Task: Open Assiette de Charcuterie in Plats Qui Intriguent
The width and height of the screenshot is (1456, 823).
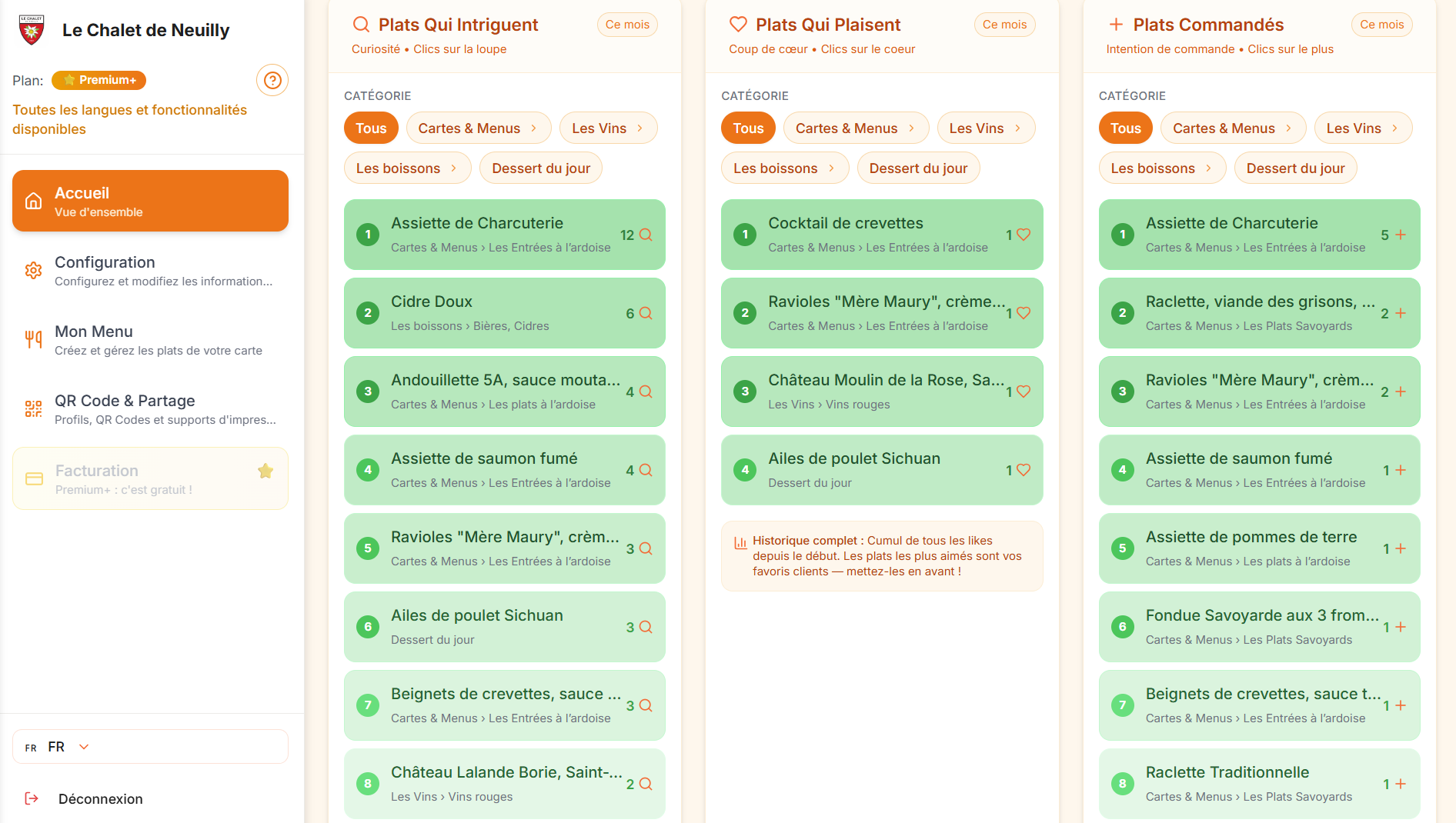Action: tap(505, 235)
